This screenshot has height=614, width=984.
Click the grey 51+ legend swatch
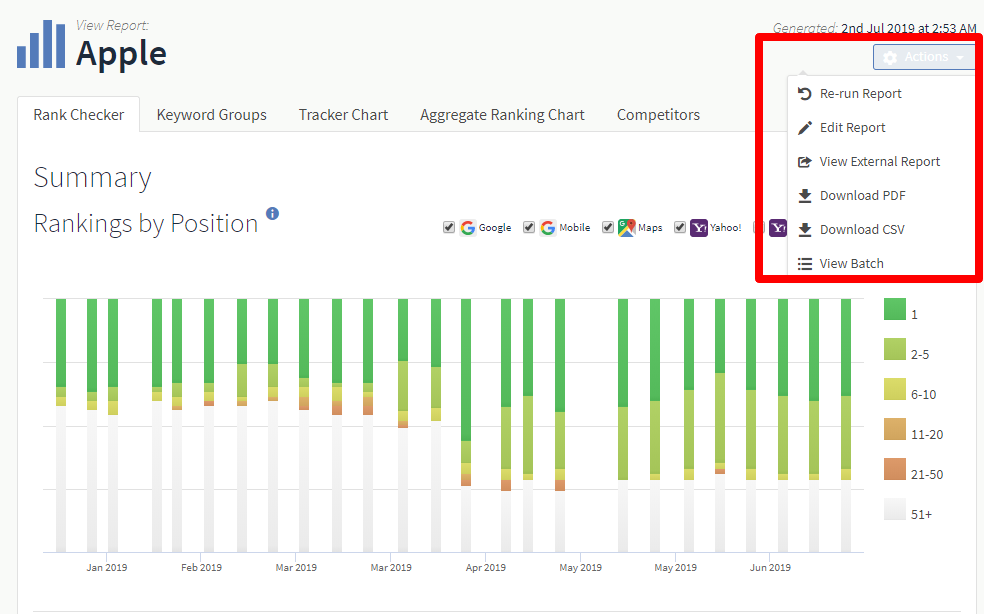click(895, 510)
